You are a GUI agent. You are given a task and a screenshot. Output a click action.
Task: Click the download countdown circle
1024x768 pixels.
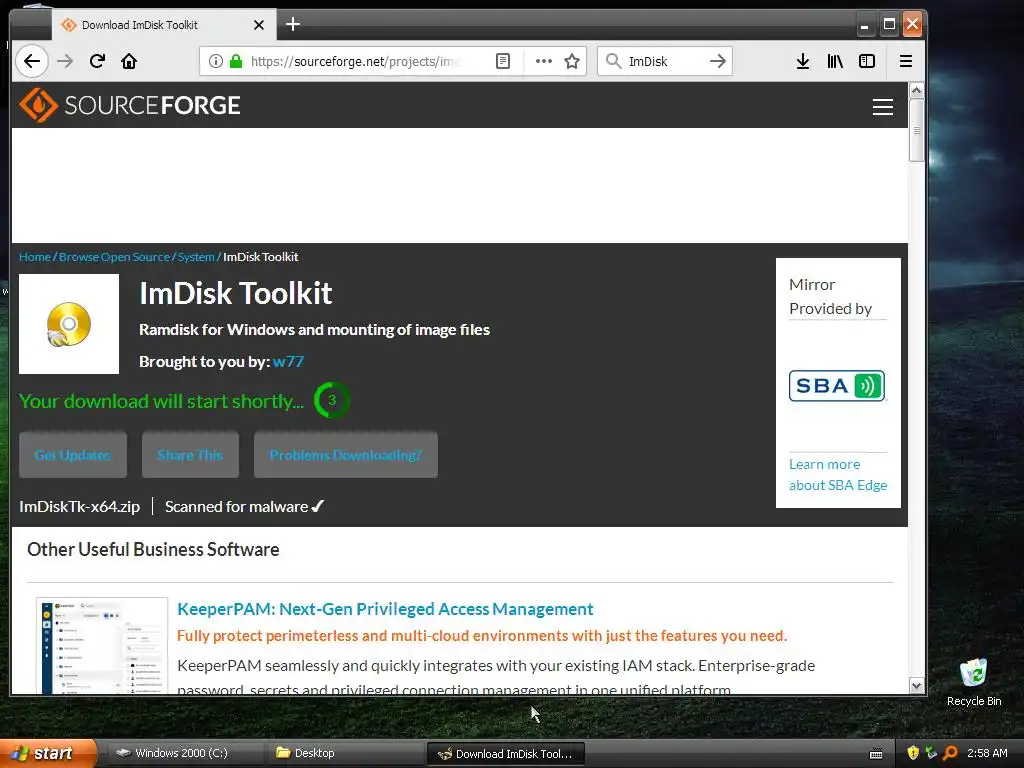coord(332,400)
